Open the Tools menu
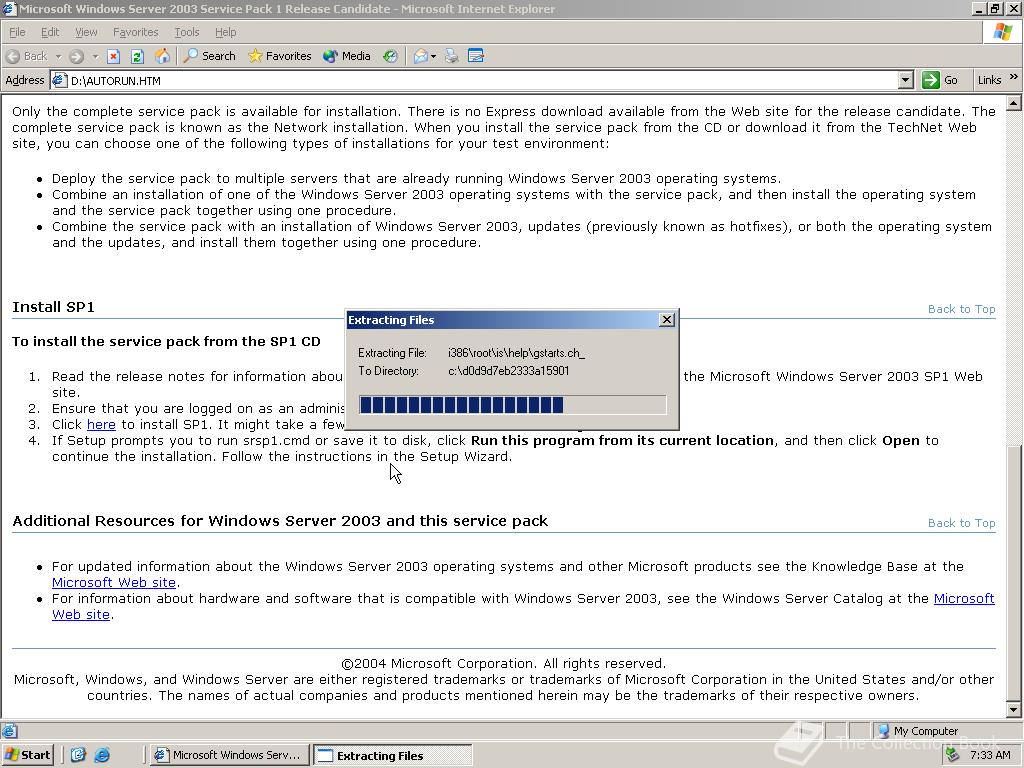This screenshot has width=1024, height=768. (186, 32)
